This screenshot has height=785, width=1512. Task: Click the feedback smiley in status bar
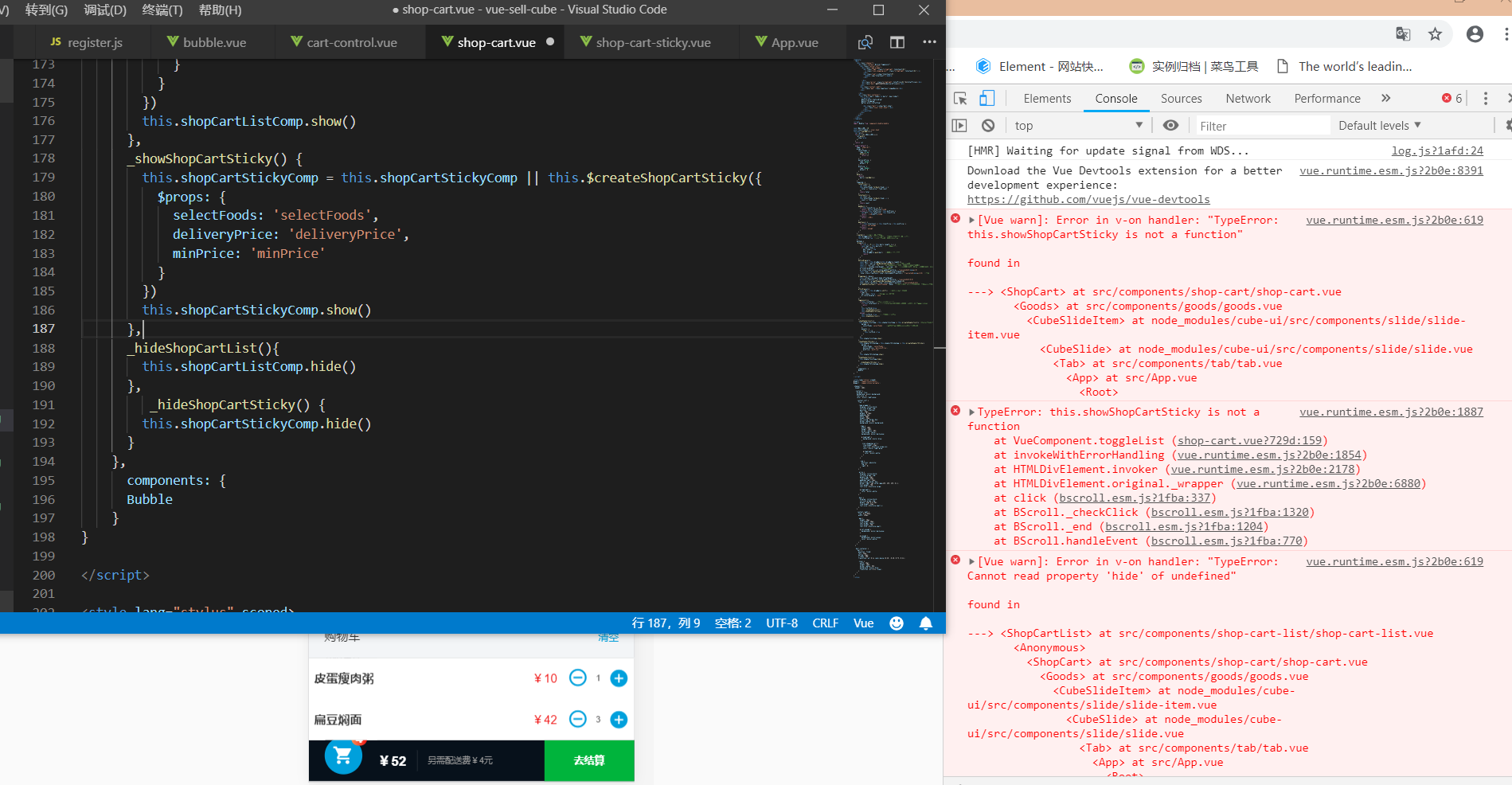point(897,623)
